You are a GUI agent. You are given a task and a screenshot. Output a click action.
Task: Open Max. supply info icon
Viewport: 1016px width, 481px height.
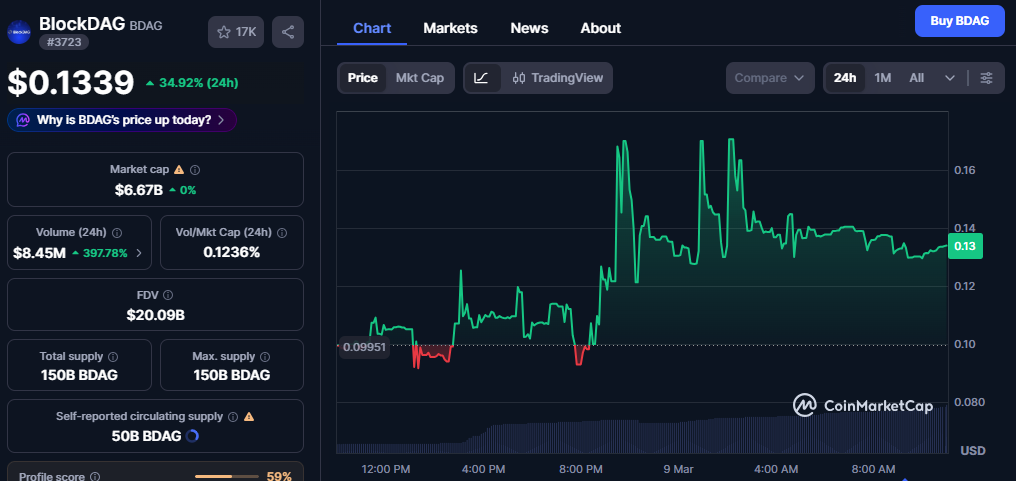pyautogui.click(x=265, y=357)
